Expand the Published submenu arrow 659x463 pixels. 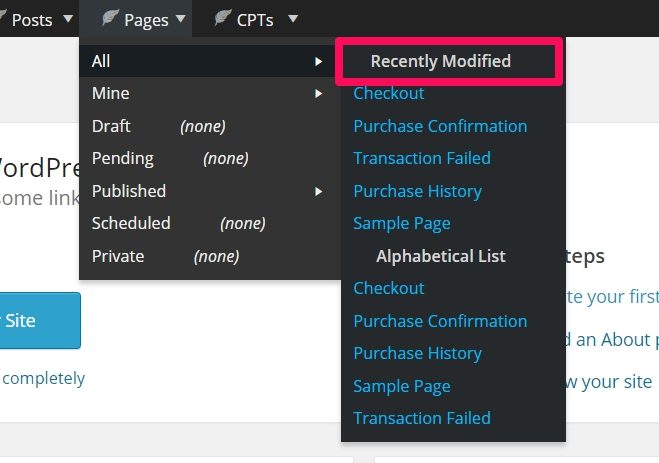[318, 191]
